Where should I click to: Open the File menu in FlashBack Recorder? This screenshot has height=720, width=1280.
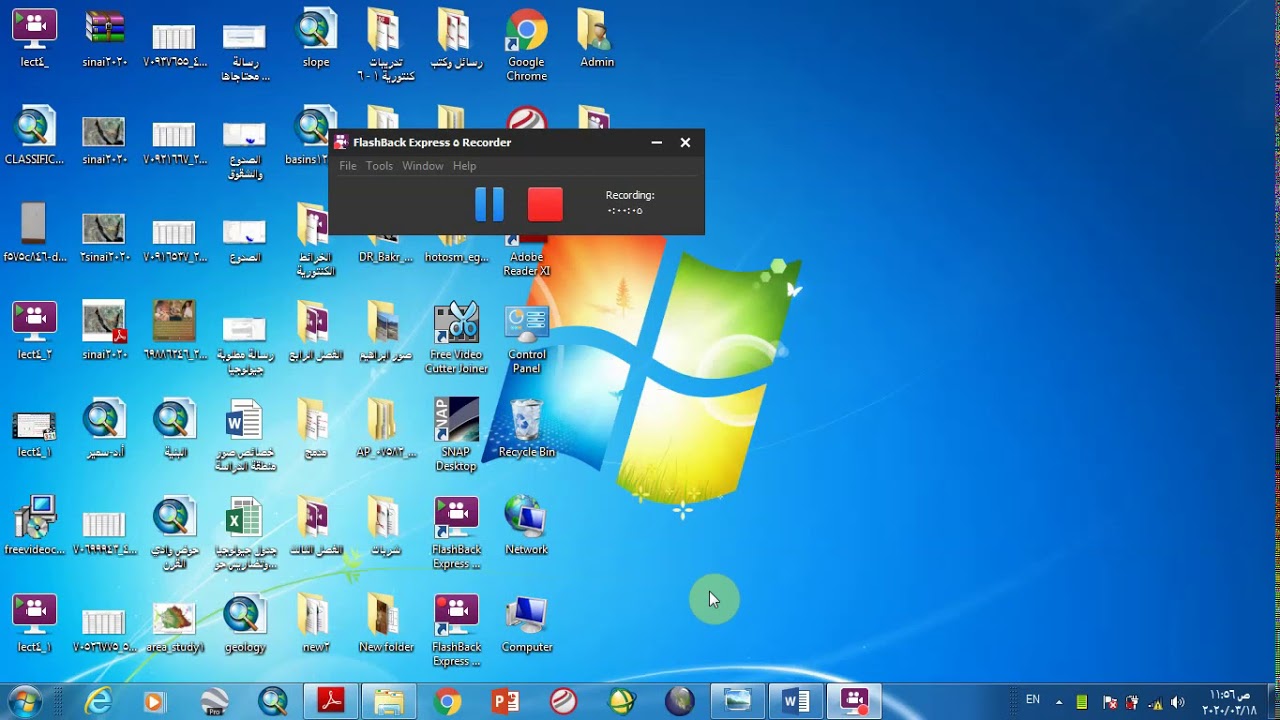(348, 166)
